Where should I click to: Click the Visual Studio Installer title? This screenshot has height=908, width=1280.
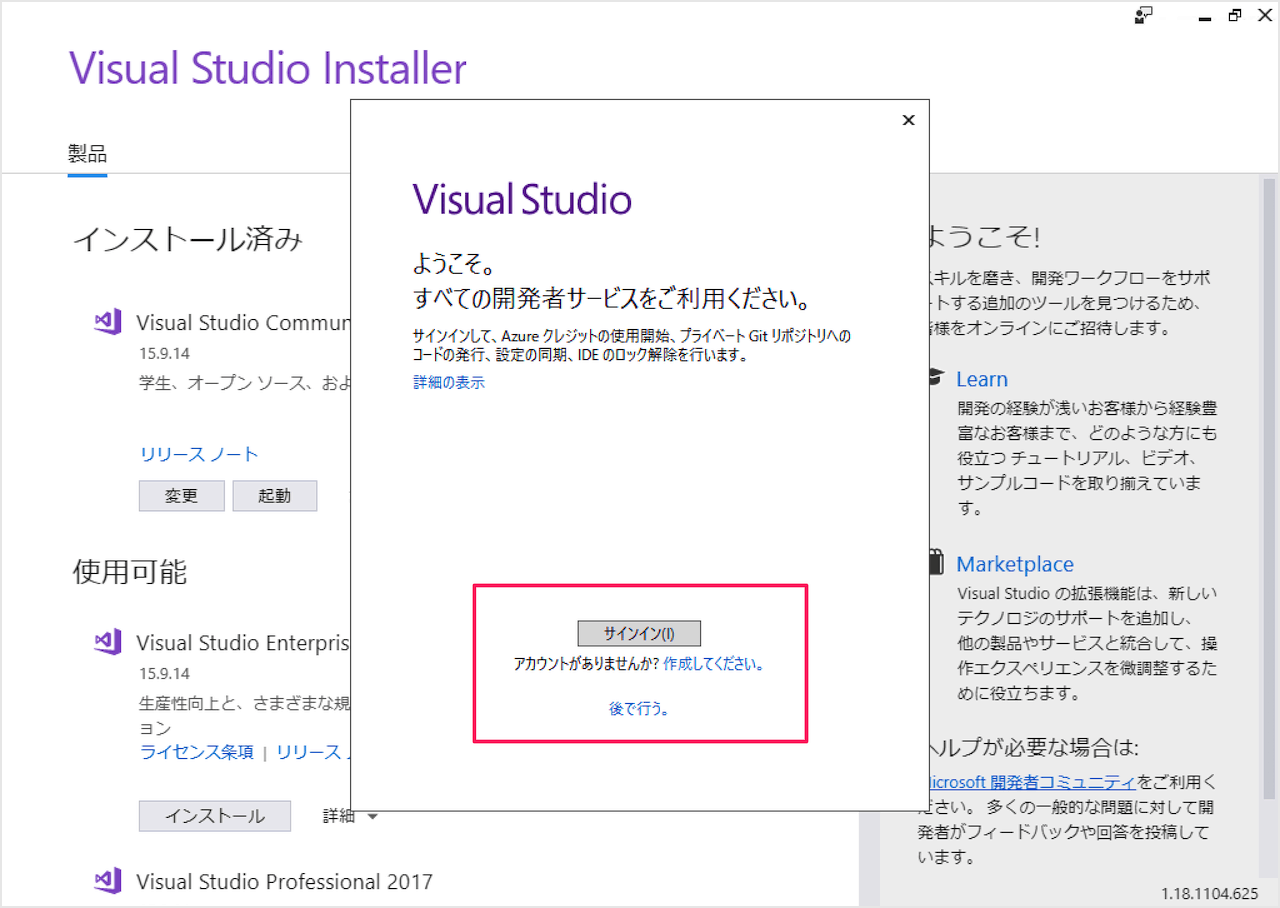(x=268, y=68)
